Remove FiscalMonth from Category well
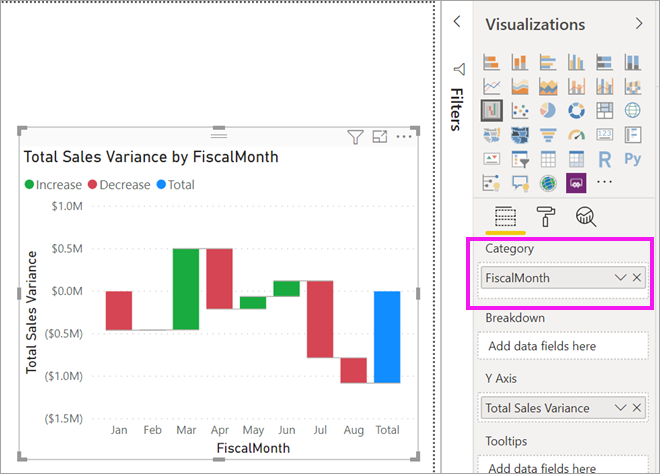The height and width of the screenshot is (474, 660). pos(637,277)
